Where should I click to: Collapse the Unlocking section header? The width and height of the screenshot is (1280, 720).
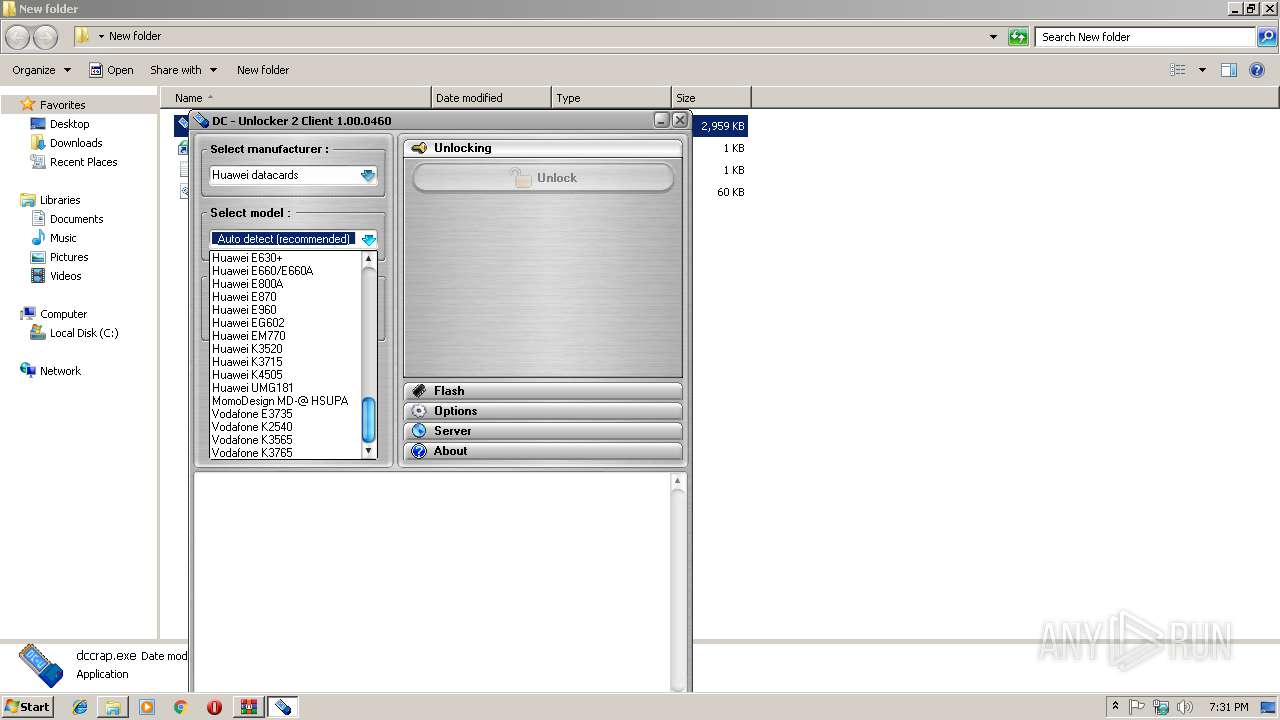(543, 148)
